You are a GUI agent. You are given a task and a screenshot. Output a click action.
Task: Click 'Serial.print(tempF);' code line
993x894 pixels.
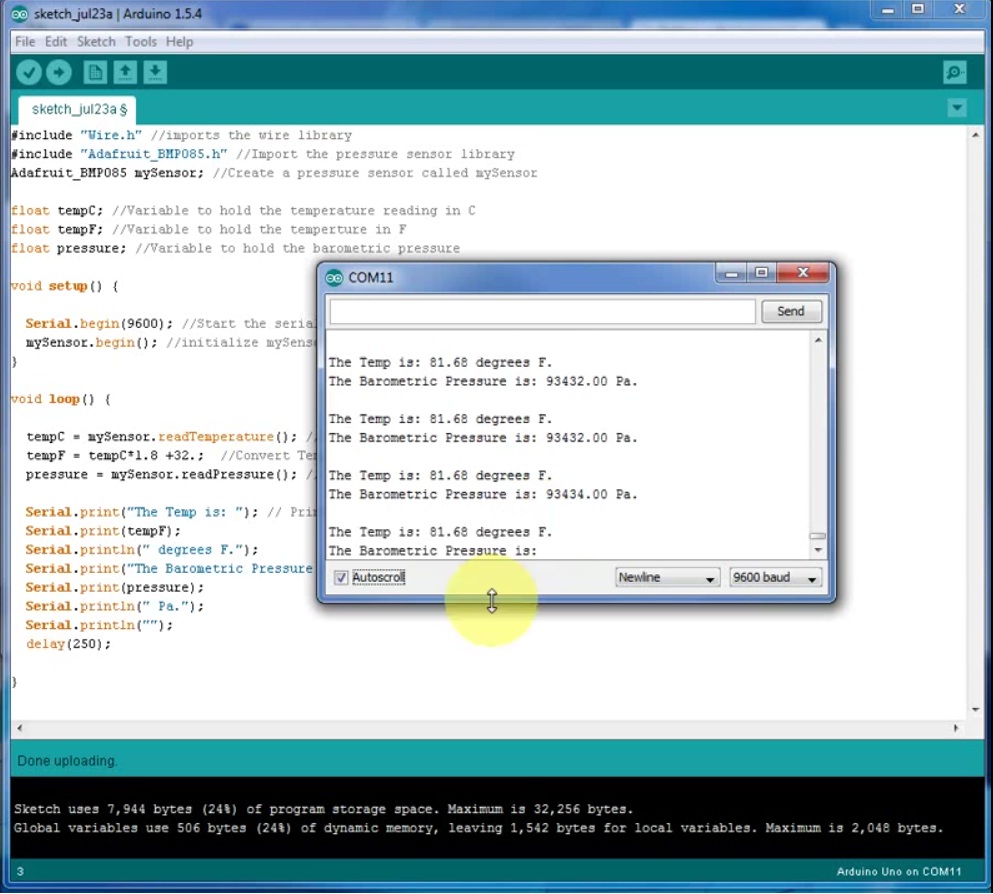(103, 531)
